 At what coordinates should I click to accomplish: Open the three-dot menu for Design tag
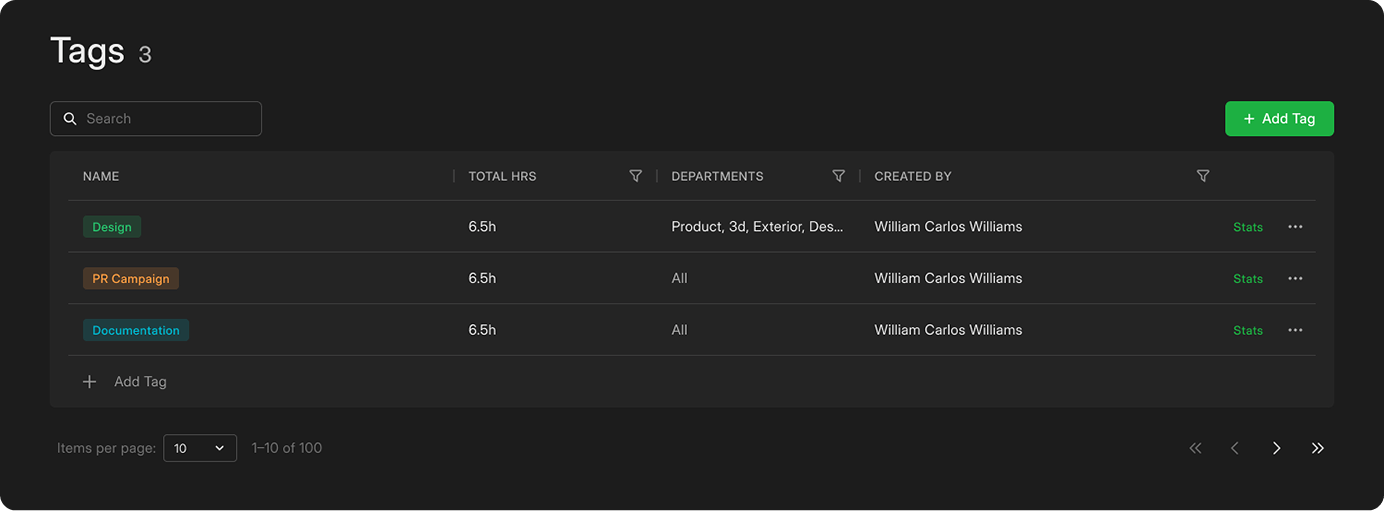click(1295, 227)
